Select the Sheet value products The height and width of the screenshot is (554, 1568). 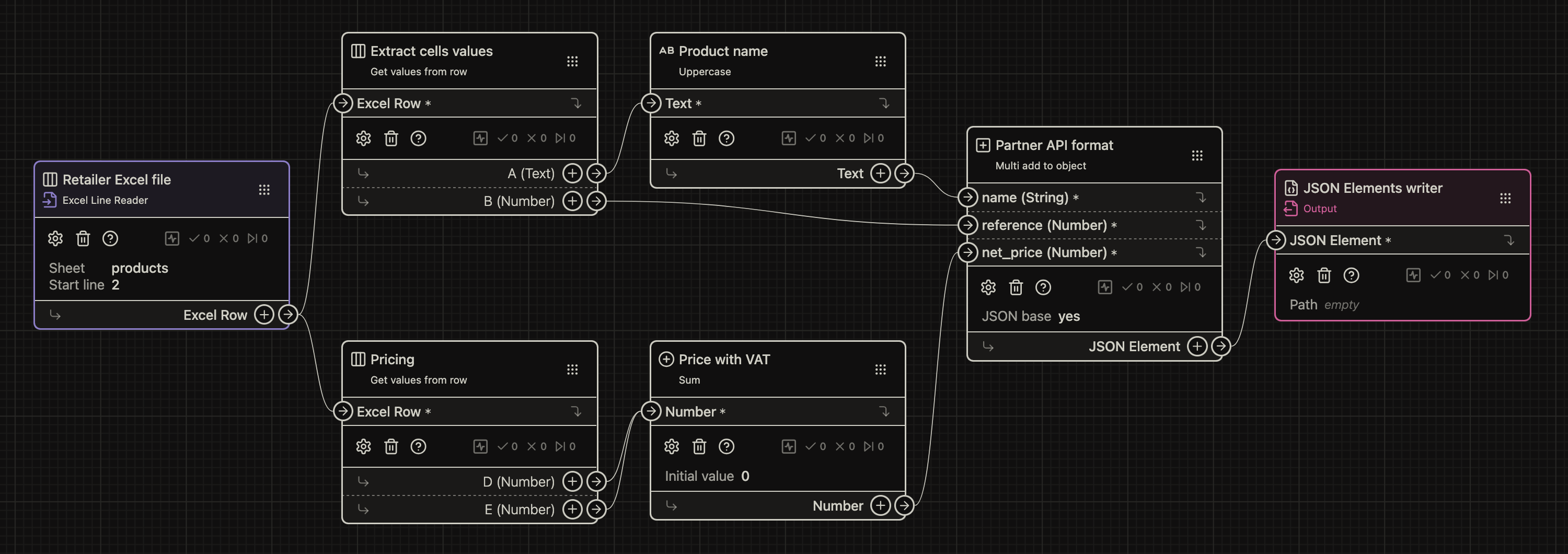140,268
